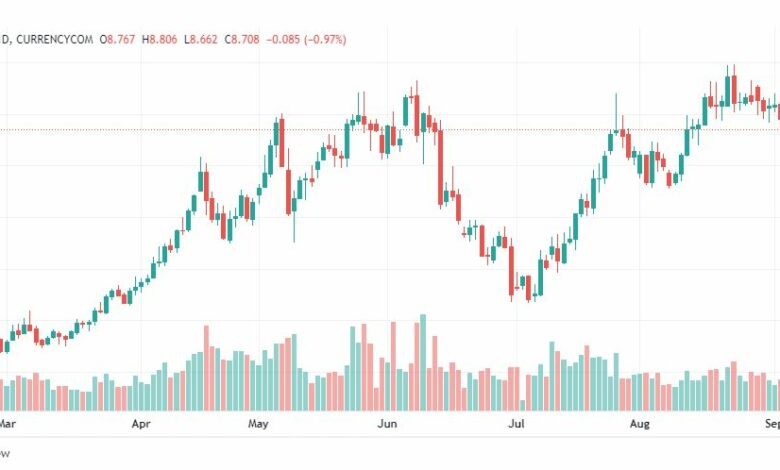The image size is (780, 470).
Task: Click the −0.085 (−0.97%) change value
Action: pyautogui.click(x=306, y=39)
